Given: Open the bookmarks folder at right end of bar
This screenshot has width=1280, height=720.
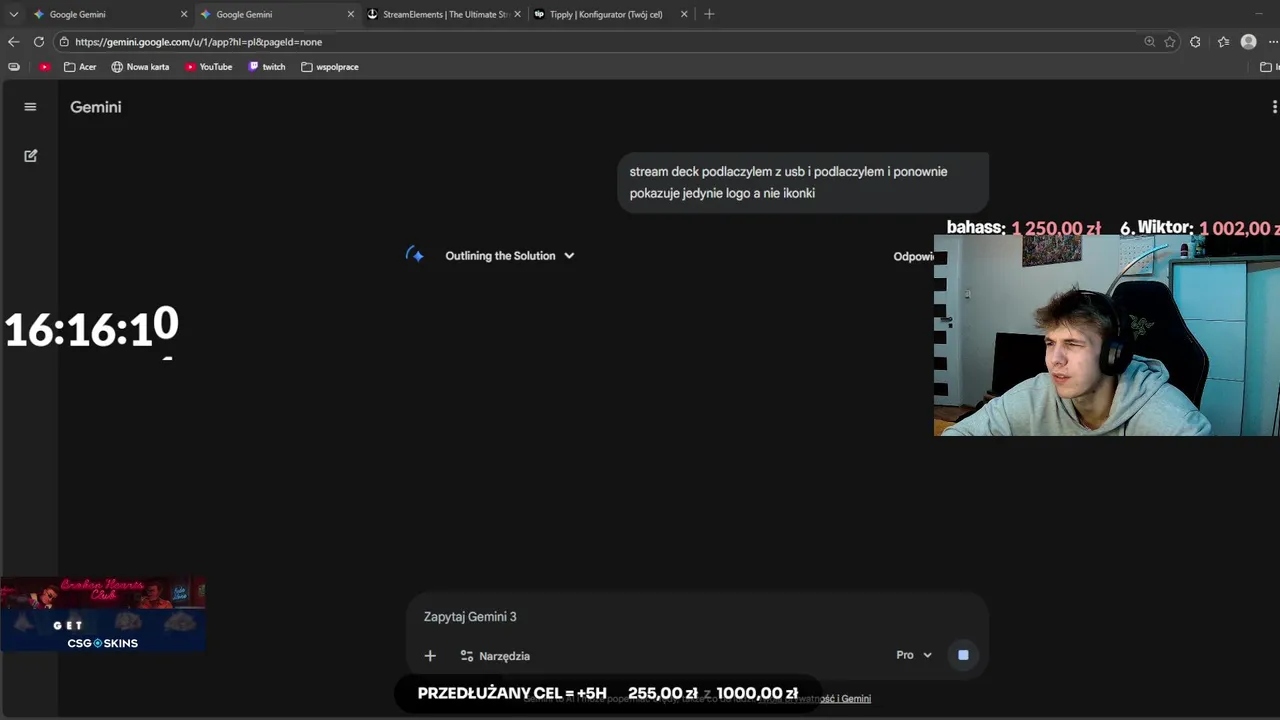Looking at the screenshot, I should 1269,67.
